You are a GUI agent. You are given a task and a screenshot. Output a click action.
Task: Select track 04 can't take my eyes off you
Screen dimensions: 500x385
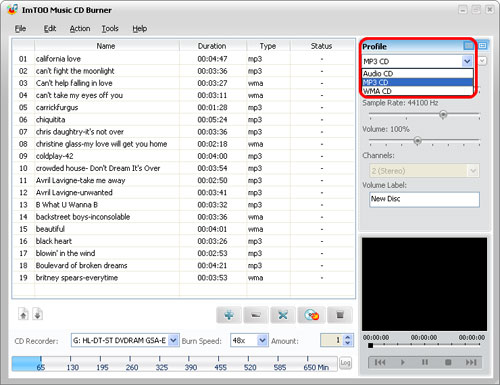[183, 95]
